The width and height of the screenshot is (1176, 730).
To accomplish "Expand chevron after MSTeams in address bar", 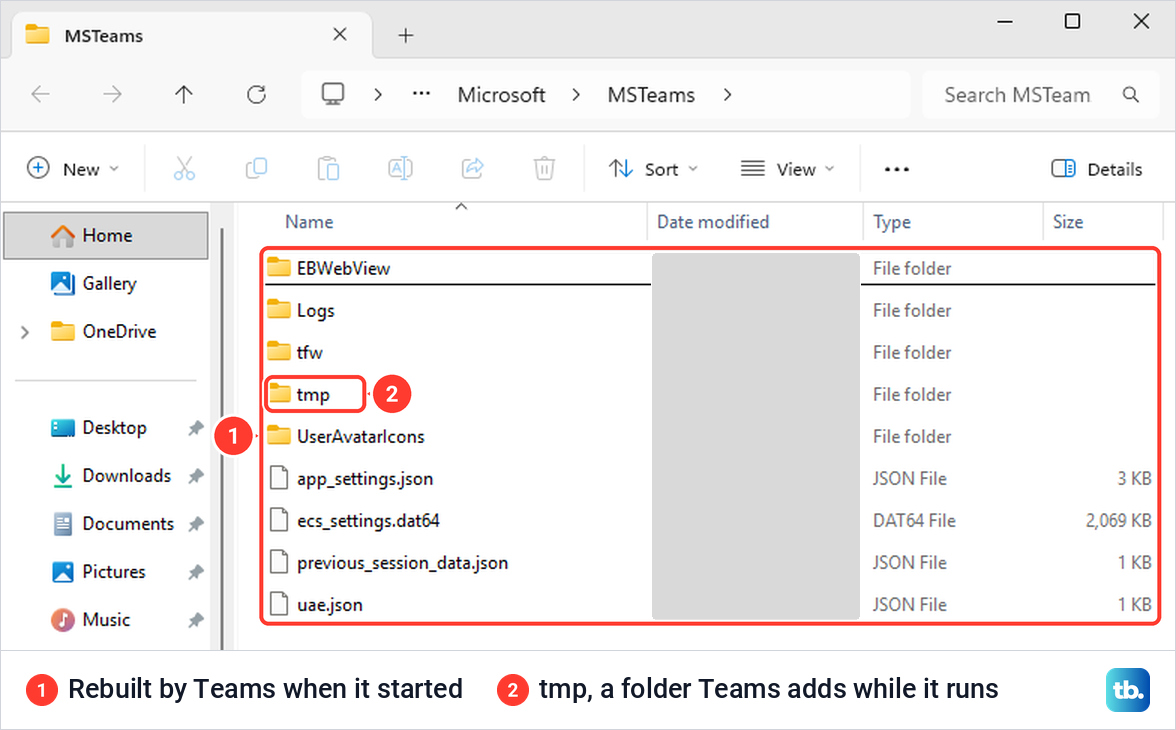I will [x=727, y=95].
